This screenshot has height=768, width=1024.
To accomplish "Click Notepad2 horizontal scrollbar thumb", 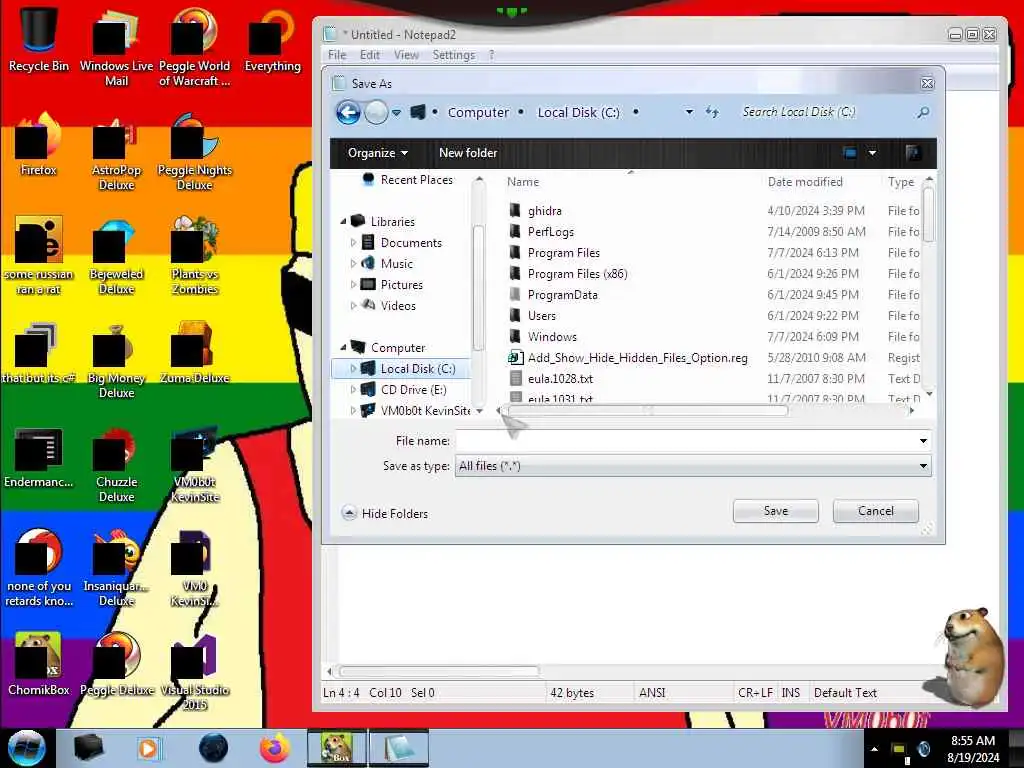I will [x=439, y=671].
